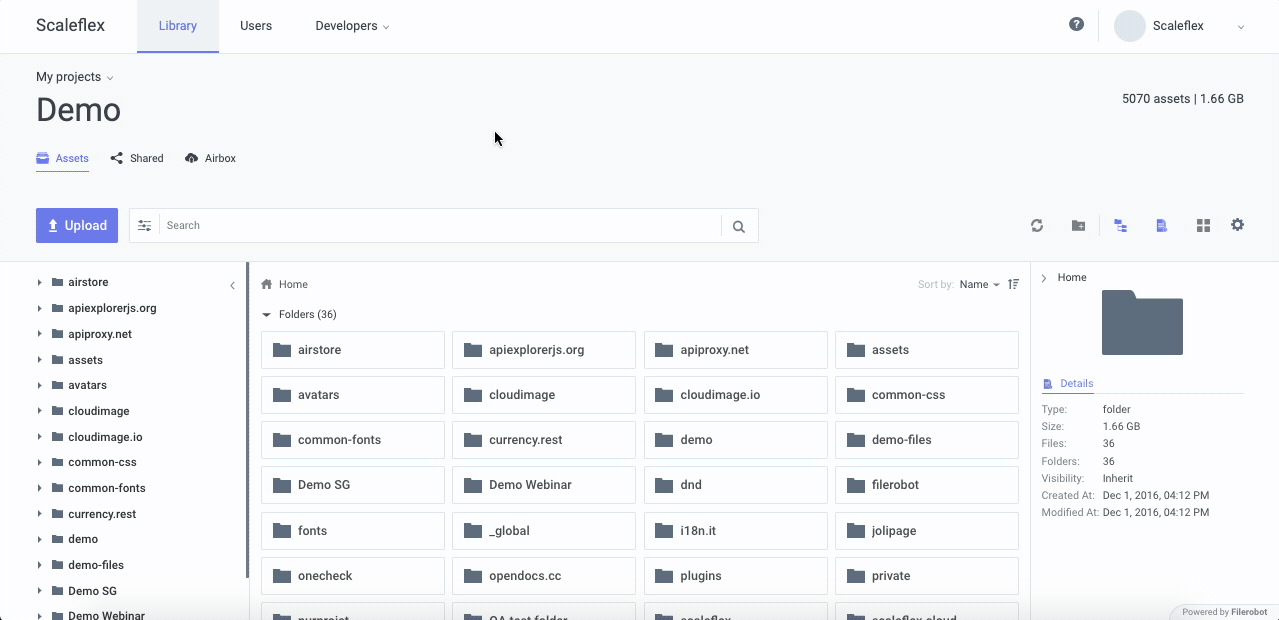
Task: Select the demo label in the sidebar tree
Action: [83, 539]
